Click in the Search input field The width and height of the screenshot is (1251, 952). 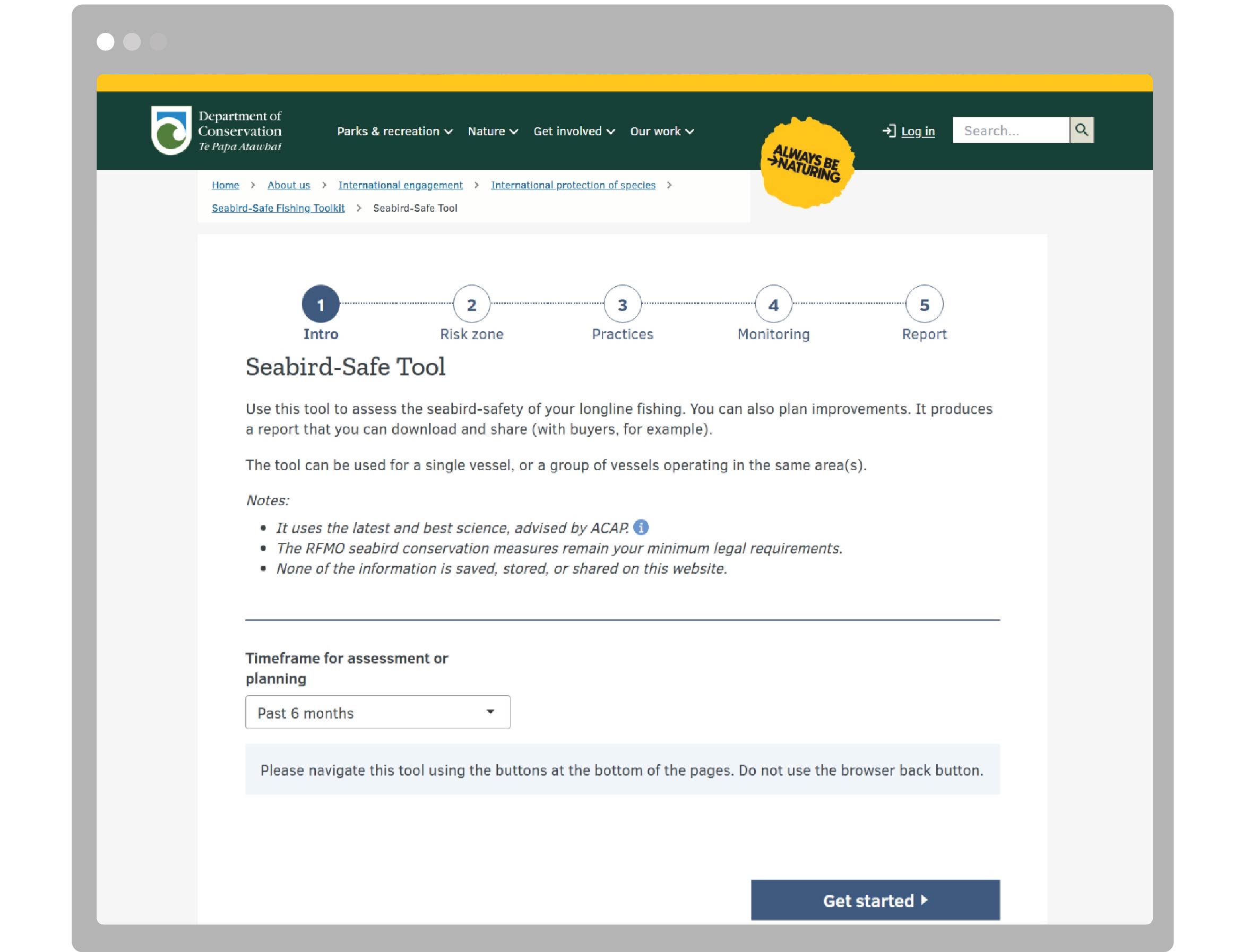tap(1010, 131)
